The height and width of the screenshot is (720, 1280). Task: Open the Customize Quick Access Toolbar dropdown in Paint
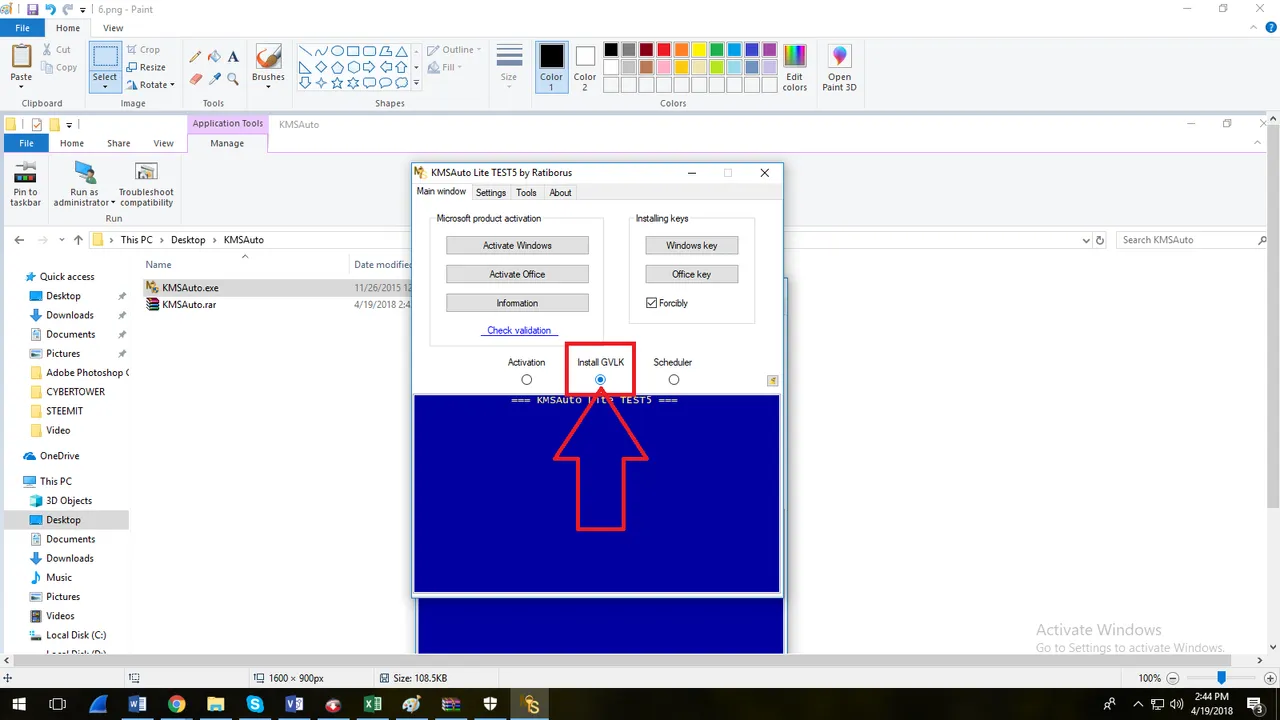click(x=83, y=10)
